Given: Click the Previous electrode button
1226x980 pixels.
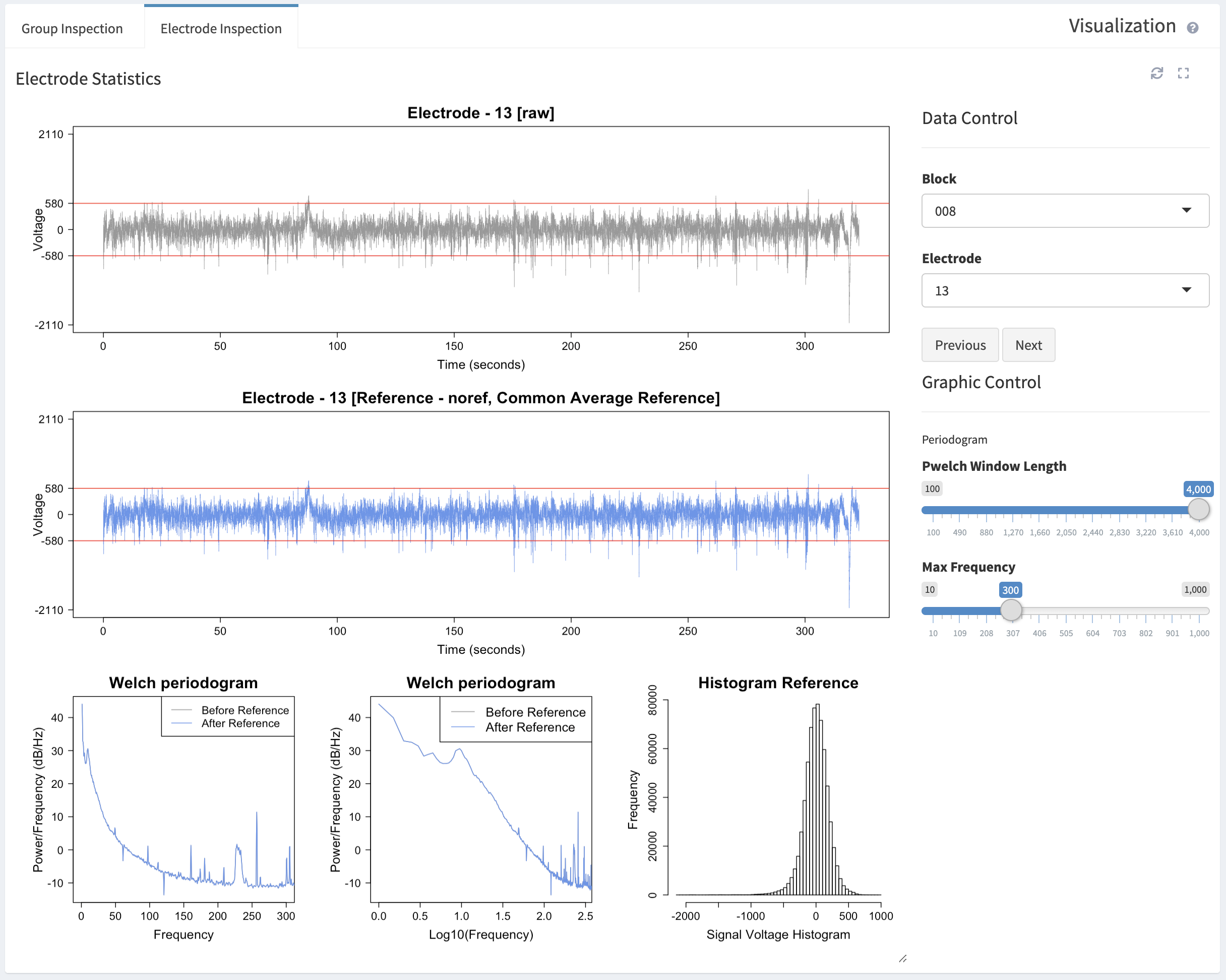Looking at the screenshot, I should (x=959, y=345).
